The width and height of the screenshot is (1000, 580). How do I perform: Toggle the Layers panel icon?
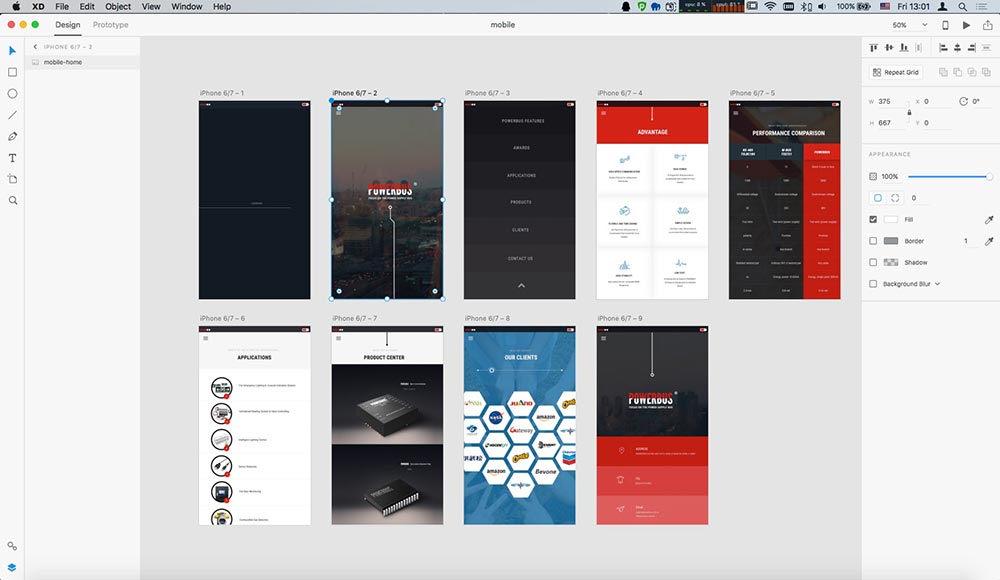pos(12,567)
